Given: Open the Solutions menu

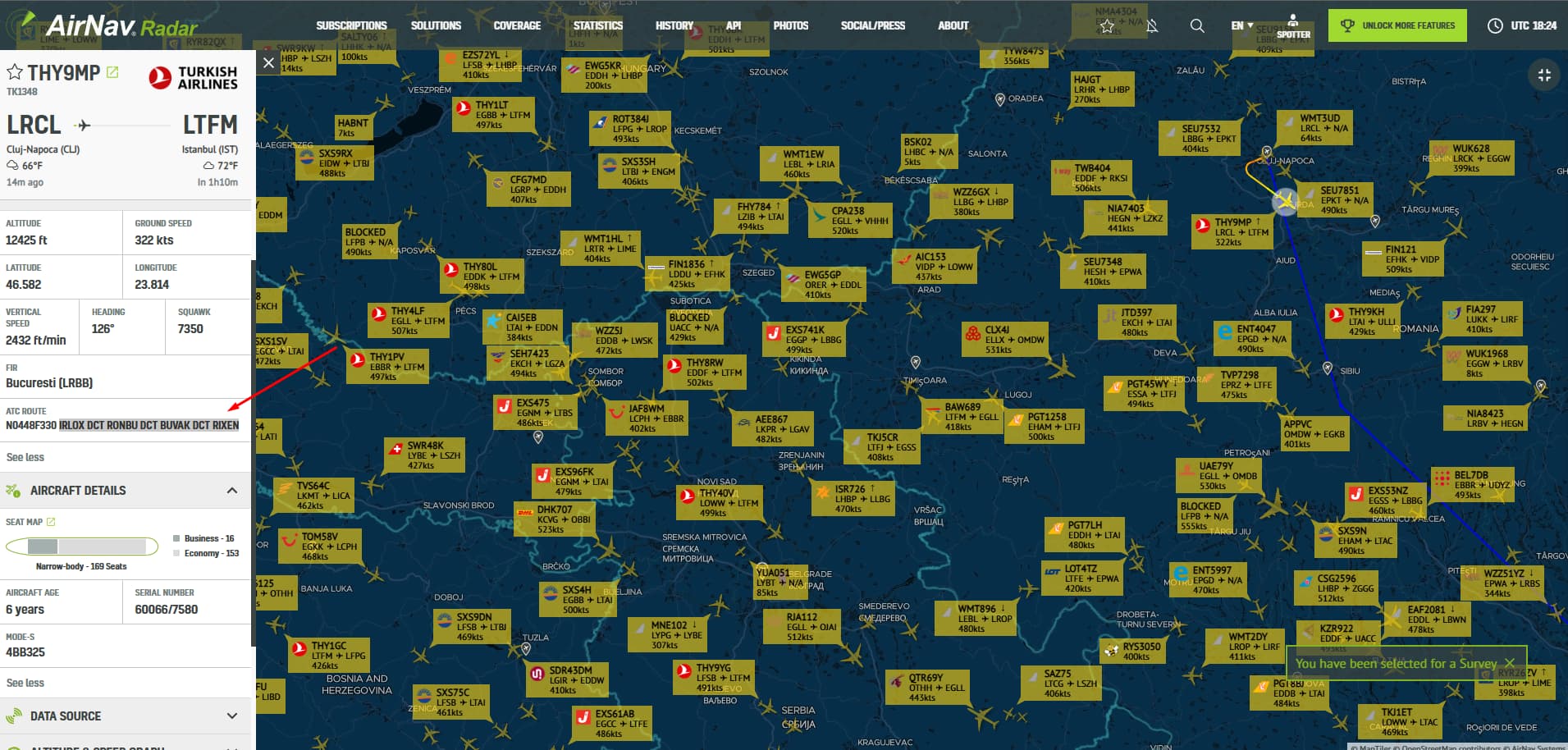Looking at the screenshot, I should pyautogui.click(x=436, y=26).
